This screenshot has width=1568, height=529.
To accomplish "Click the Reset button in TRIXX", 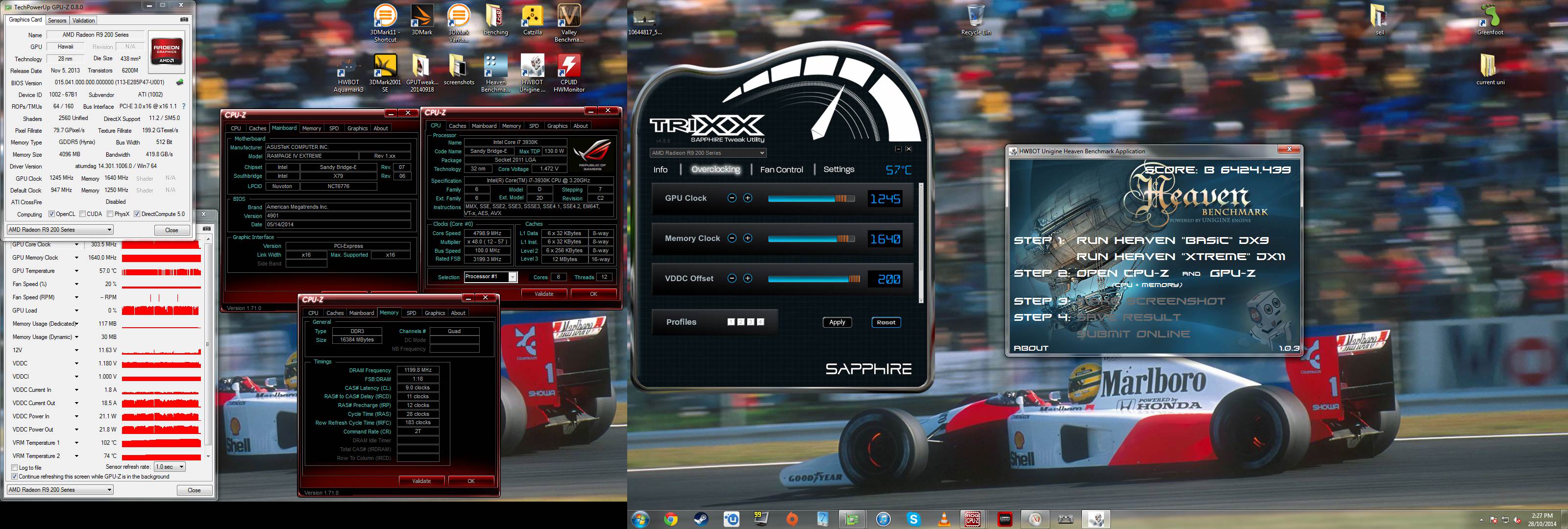I will coord(885,322).
